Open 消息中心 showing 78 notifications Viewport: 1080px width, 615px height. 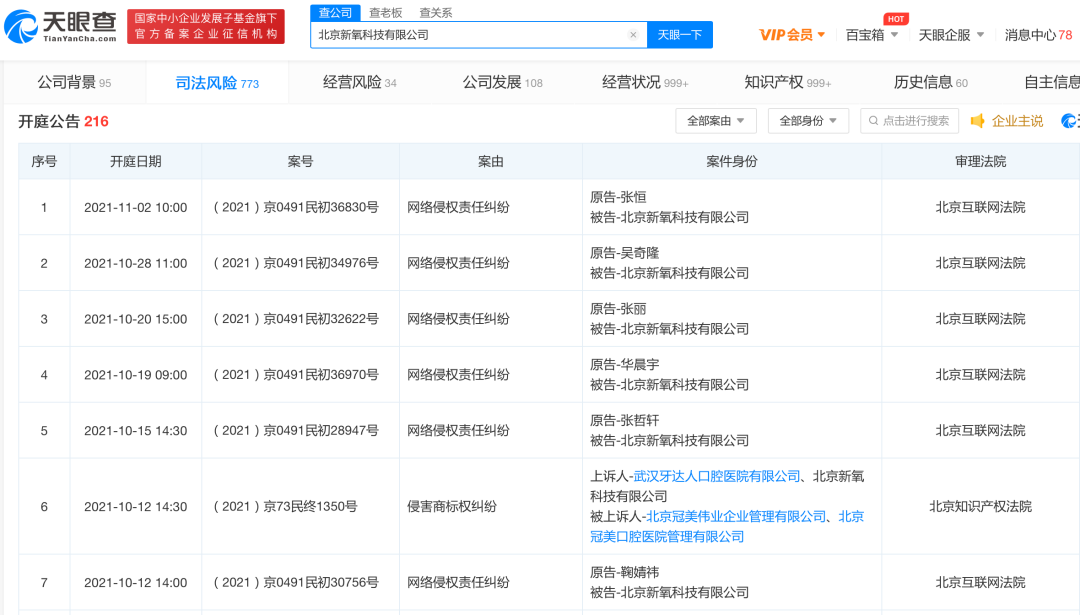pyautogui.click(x=1034, y=34)
